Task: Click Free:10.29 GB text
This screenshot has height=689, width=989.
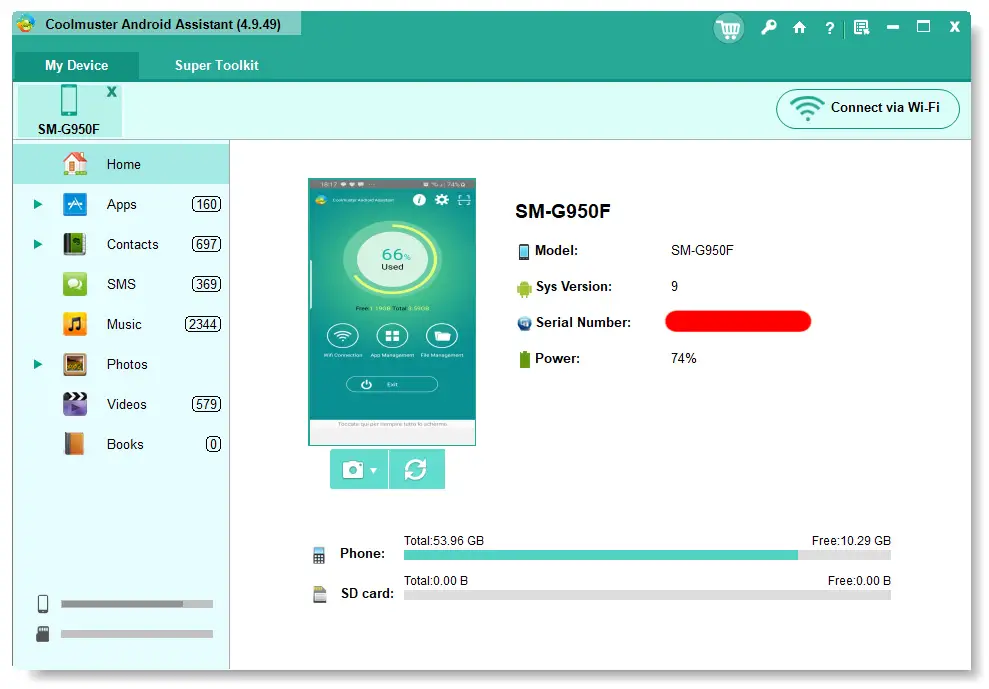Action: point(851,541)
